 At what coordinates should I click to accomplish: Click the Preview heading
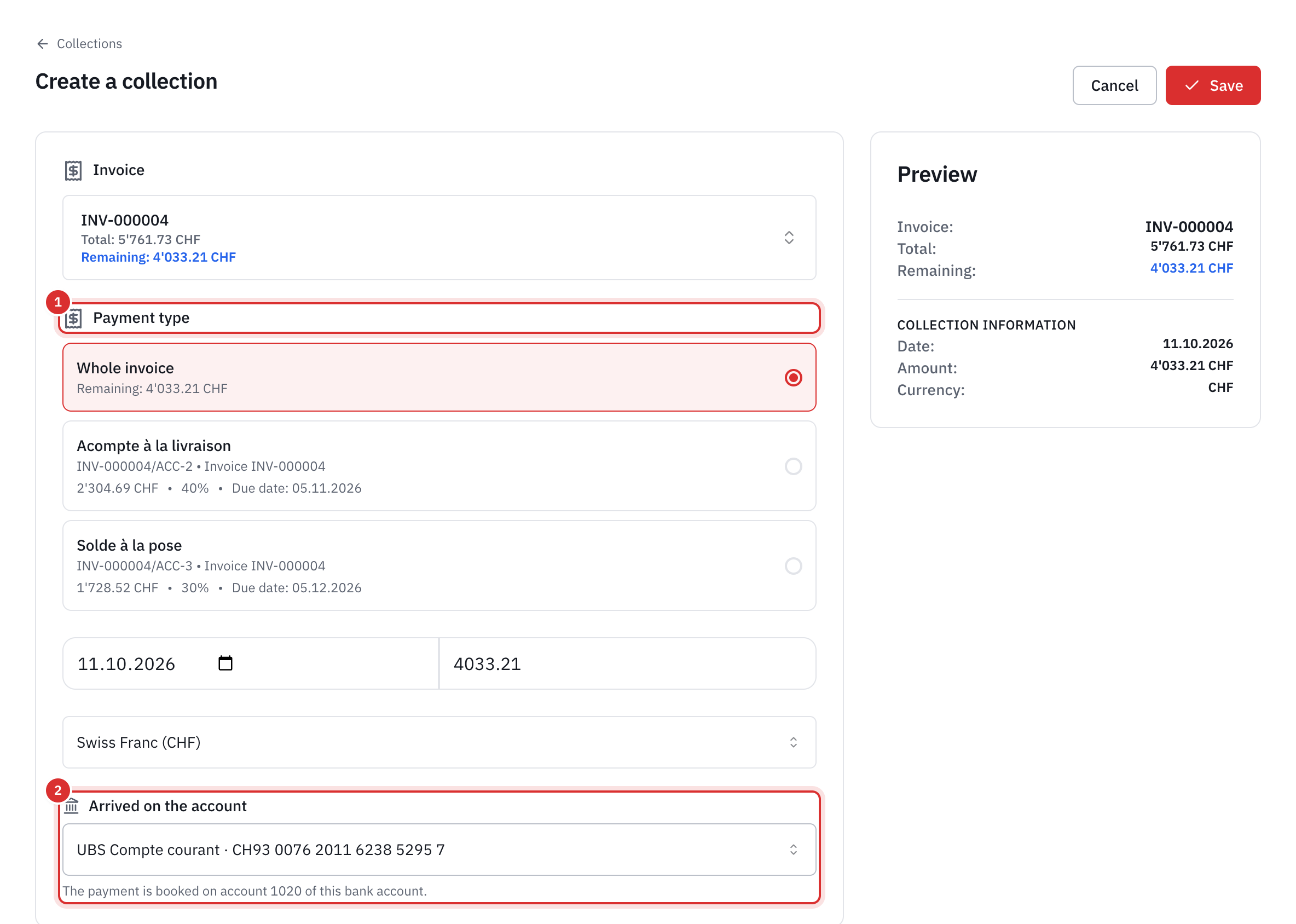pos(937,175)
